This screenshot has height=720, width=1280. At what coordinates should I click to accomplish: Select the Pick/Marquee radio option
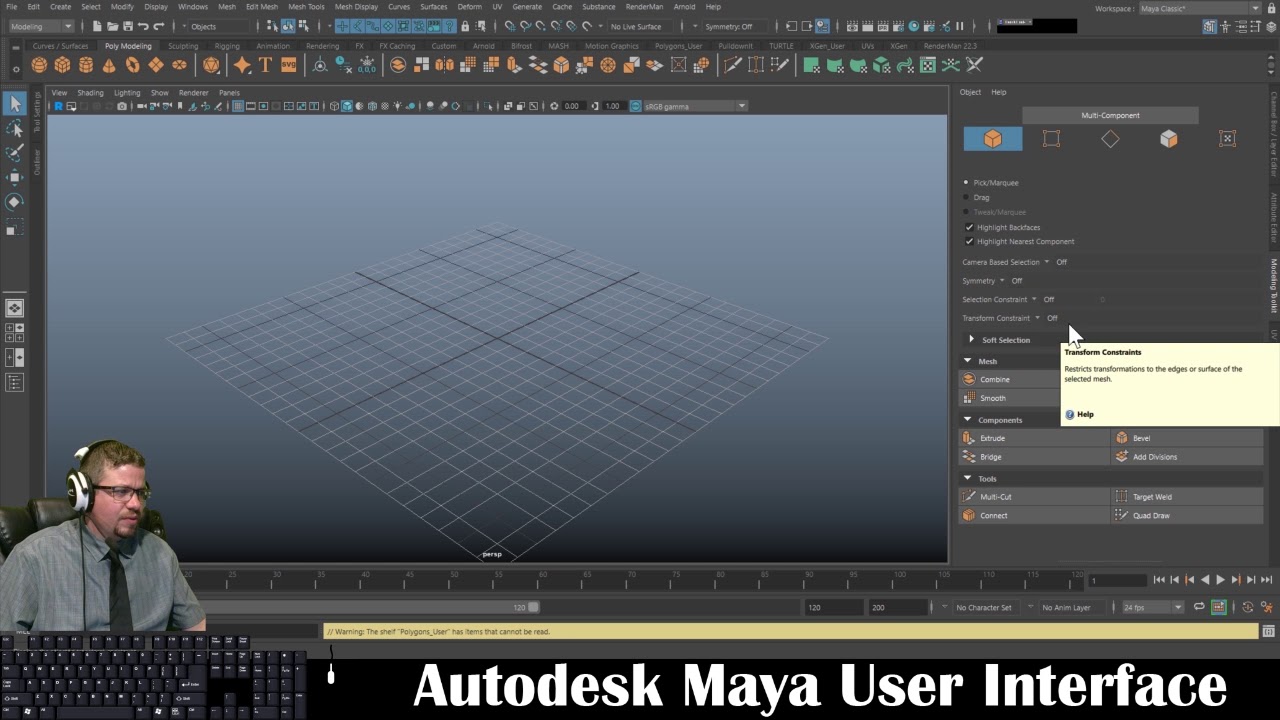[966, 183]
